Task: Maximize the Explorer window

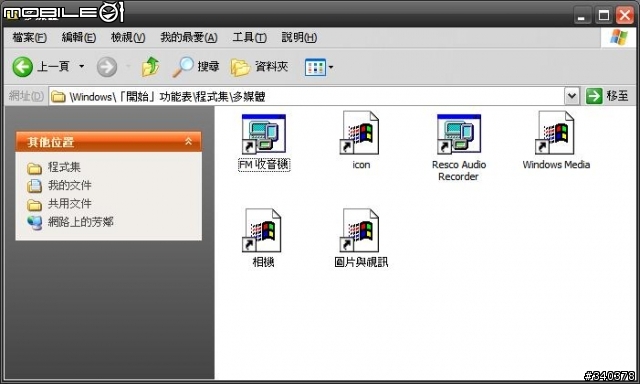Action: [603, 15]
